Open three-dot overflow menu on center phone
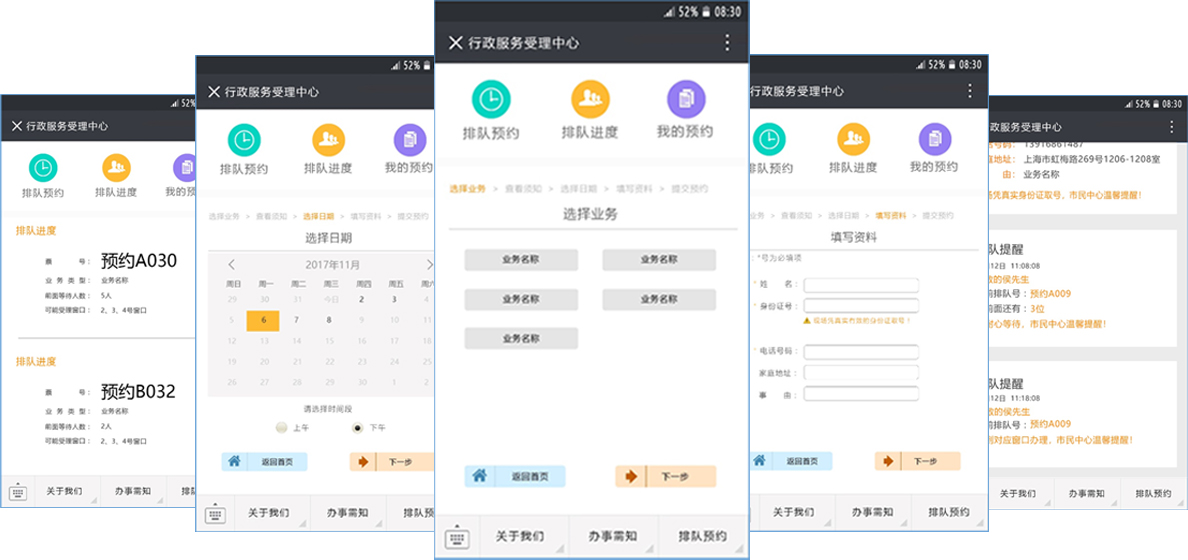 coord(727,42)
